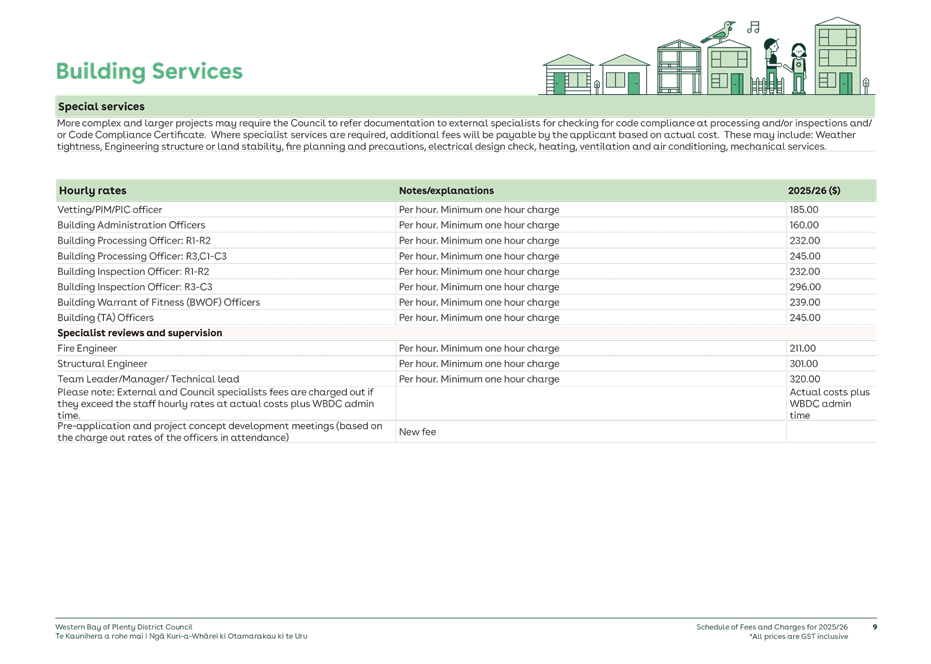The width and height of the screenshot is (931, 664).
Task: Select the Specialist reviews and supervision row
Action: [140, 333]
